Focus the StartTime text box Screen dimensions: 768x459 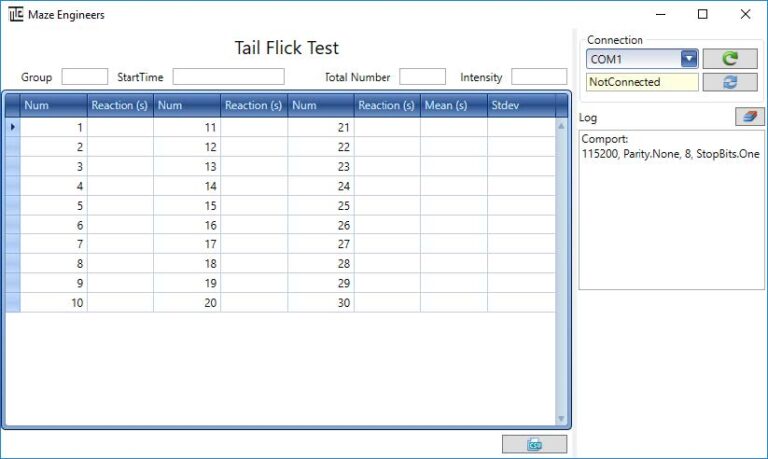228,77
